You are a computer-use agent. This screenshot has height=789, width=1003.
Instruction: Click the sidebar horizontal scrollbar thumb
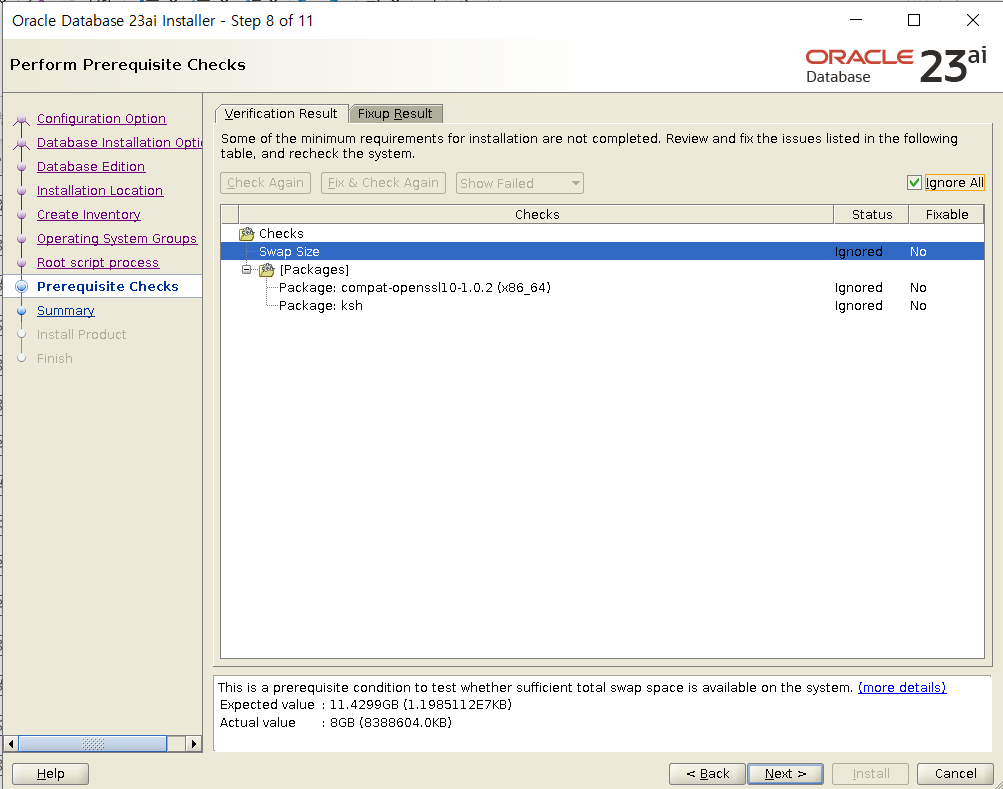point(93,744)
